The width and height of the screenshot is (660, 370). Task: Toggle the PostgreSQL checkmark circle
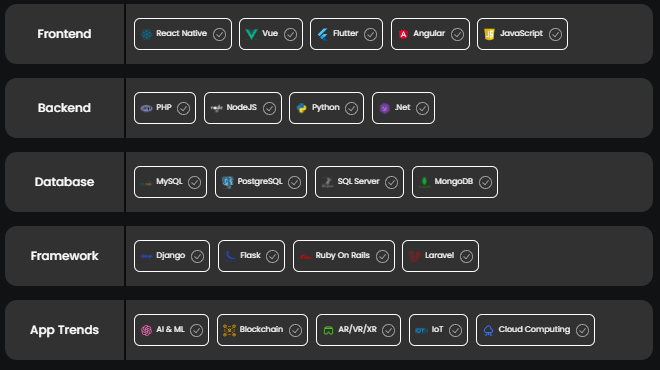295,183
